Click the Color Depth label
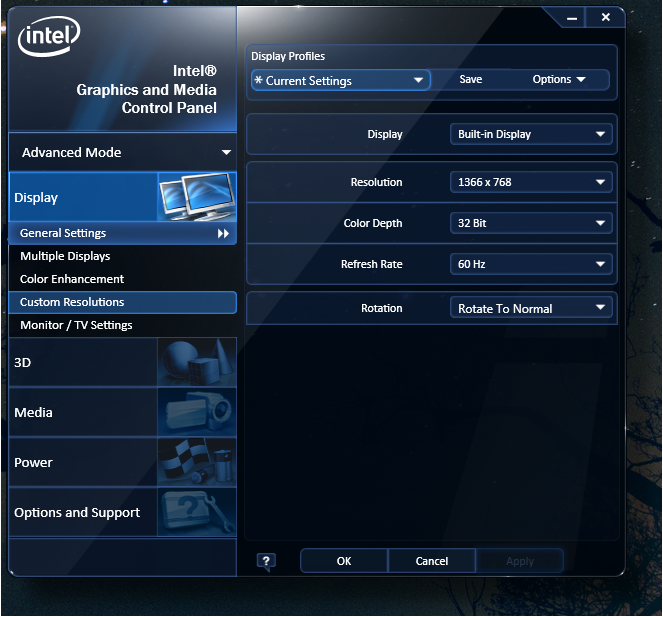This screenshot has width=663, height=617. click(x=373, y=223)
